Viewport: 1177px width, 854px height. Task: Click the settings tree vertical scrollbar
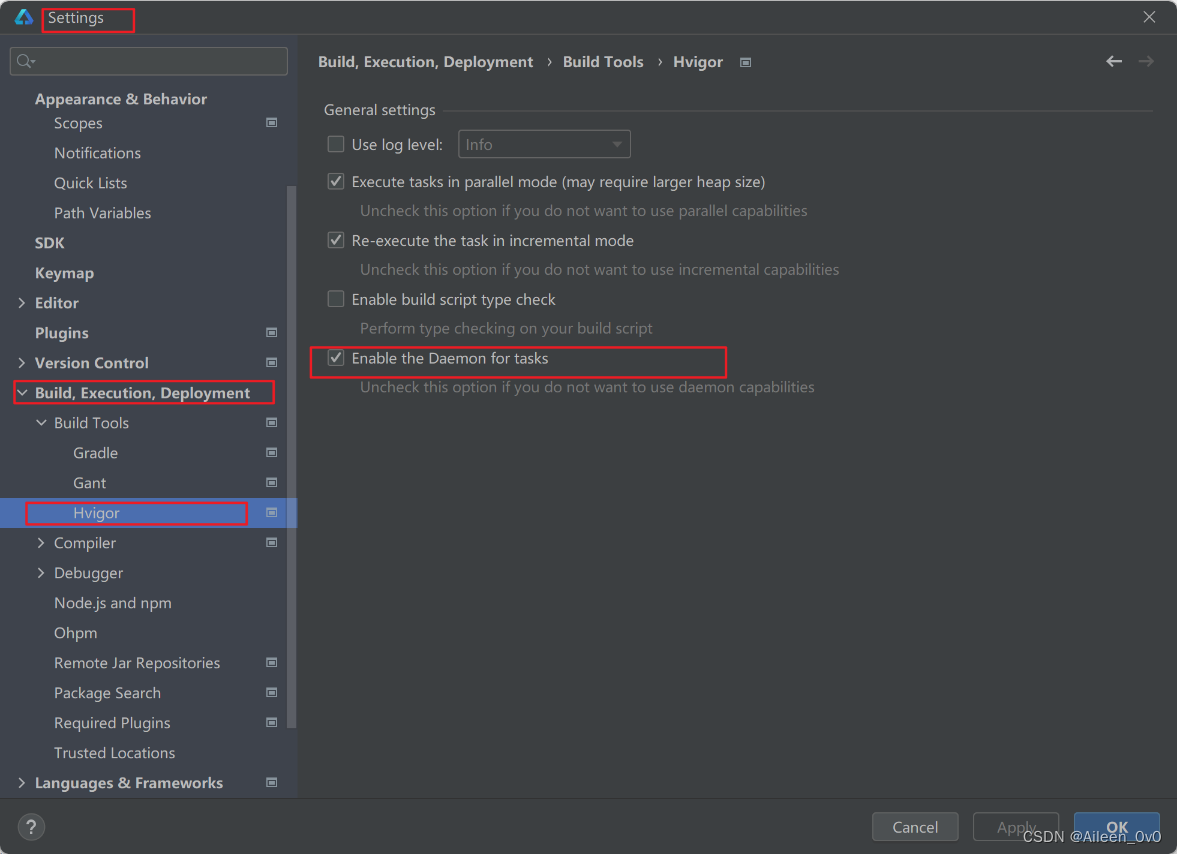tap(291, 456)
